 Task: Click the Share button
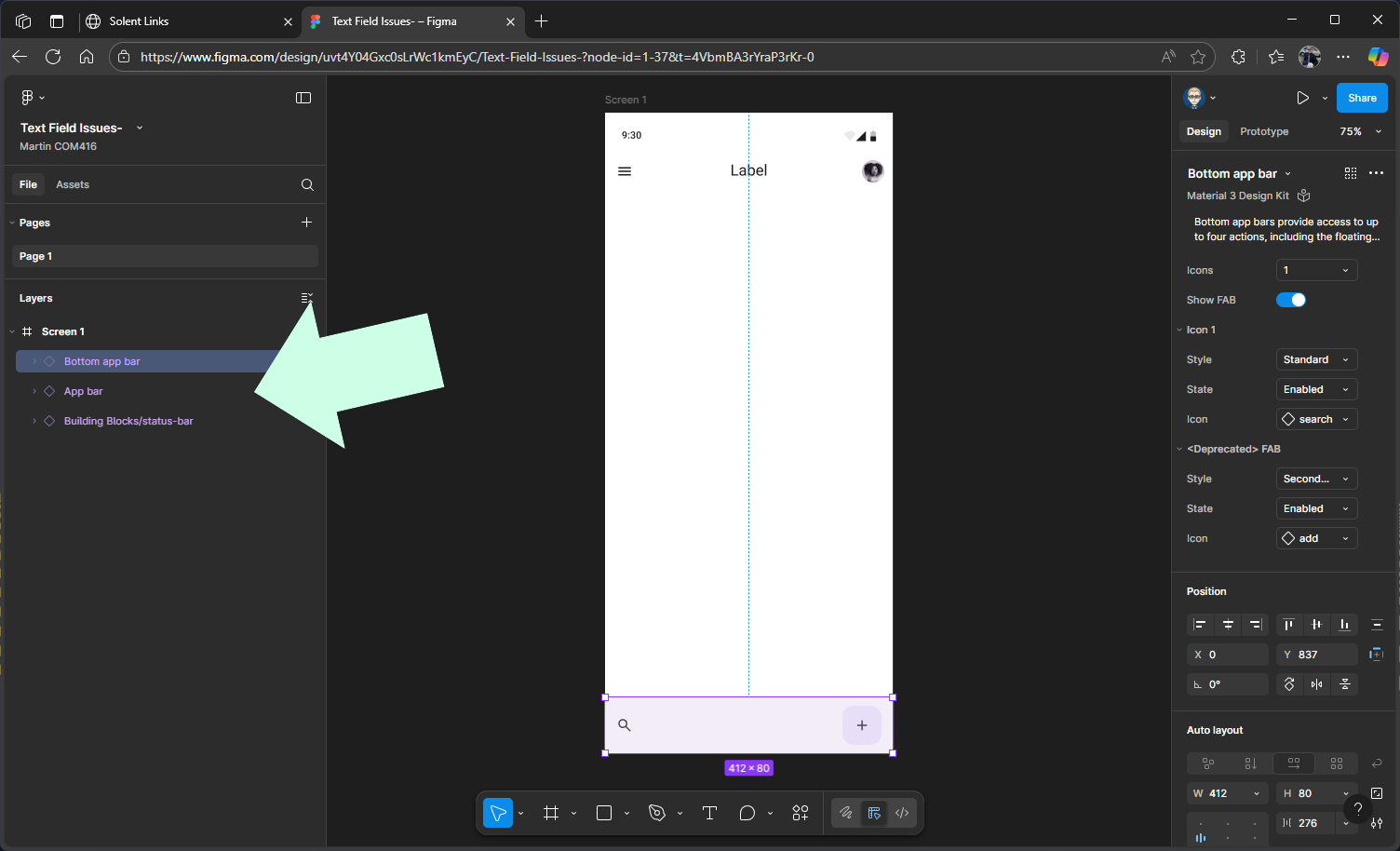[1362, 98]
